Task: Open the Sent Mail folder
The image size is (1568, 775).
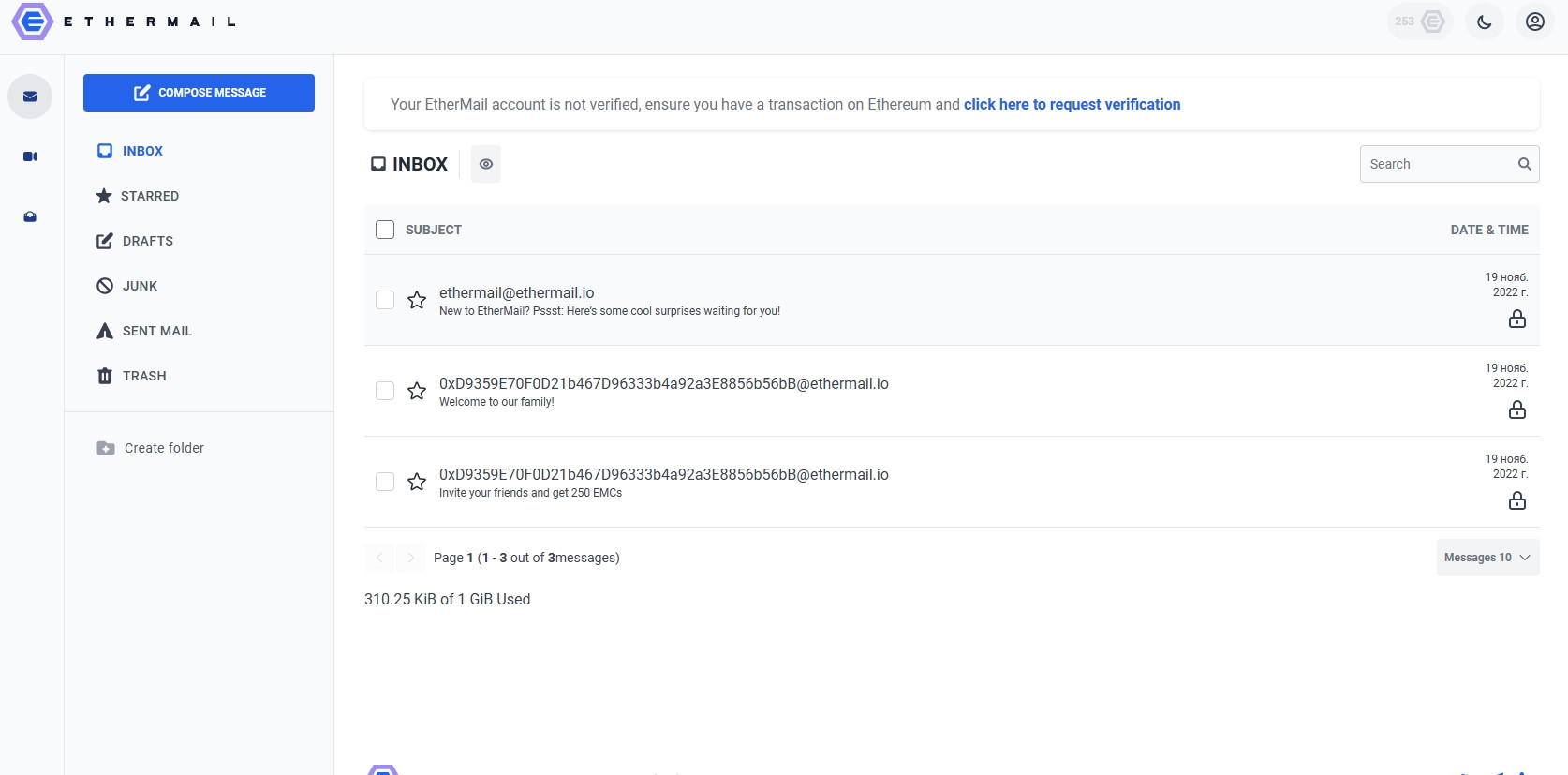Action: pyautogui.click(x=144, y=331)
